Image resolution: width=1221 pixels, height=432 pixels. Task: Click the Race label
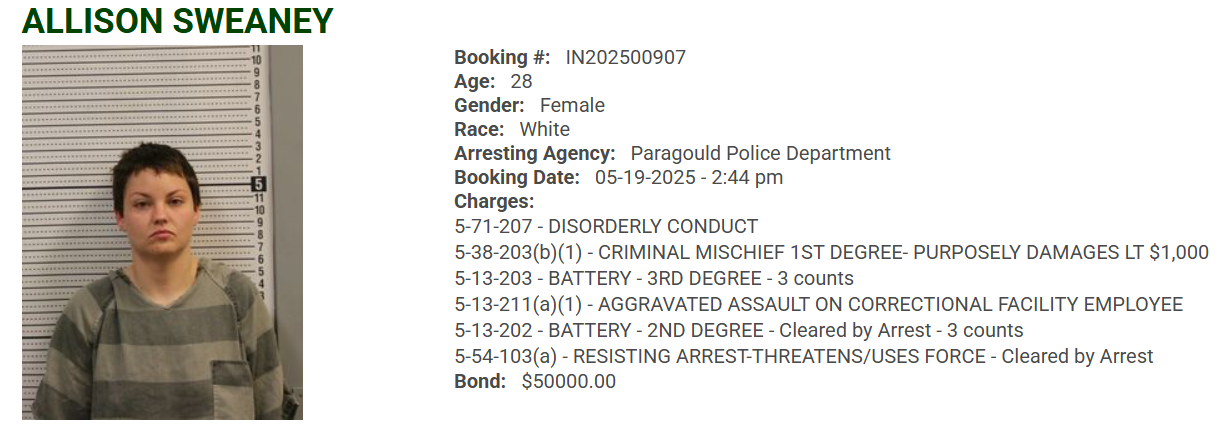click(479, 129)
